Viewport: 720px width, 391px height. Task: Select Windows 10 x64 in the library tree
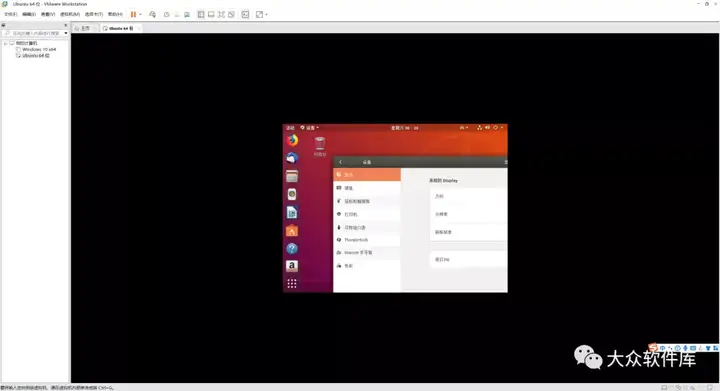pos(39,49)
